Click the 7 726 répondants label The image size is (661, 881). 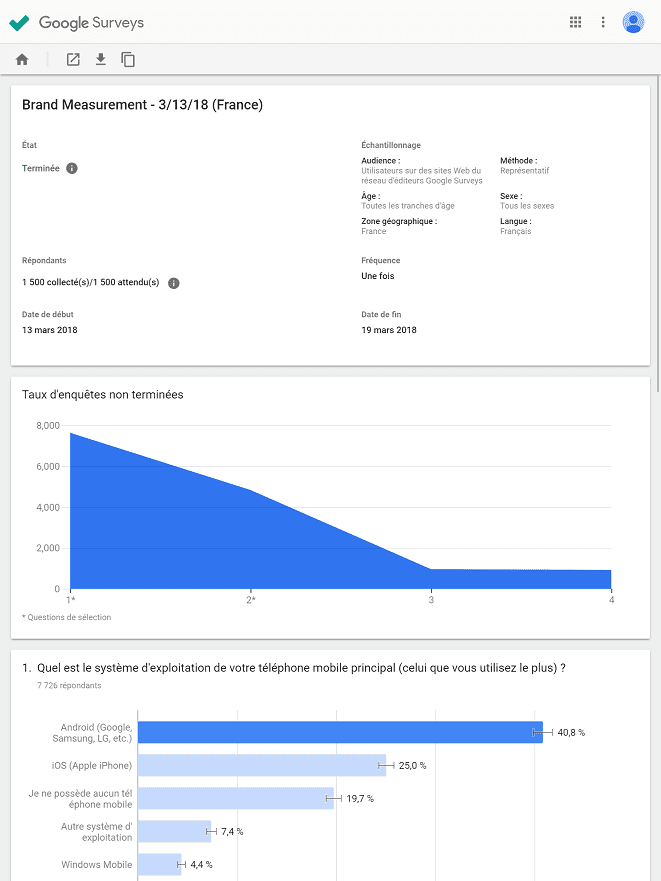(69, 685)
